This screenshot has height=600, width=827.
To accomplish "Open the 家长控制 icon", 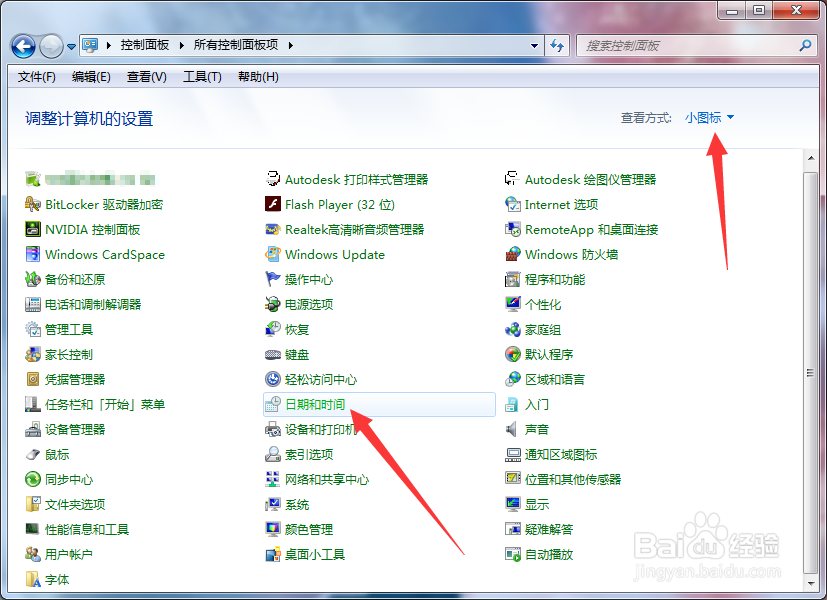I will click(33, 354).
